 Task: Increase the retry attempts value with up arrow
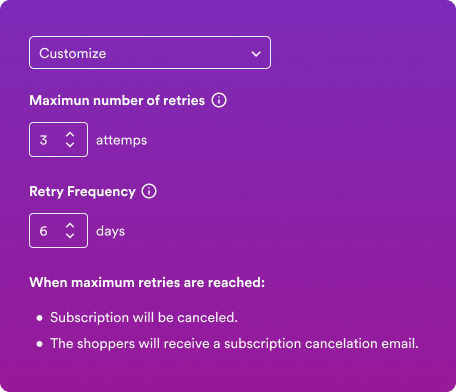pos(70,134)
